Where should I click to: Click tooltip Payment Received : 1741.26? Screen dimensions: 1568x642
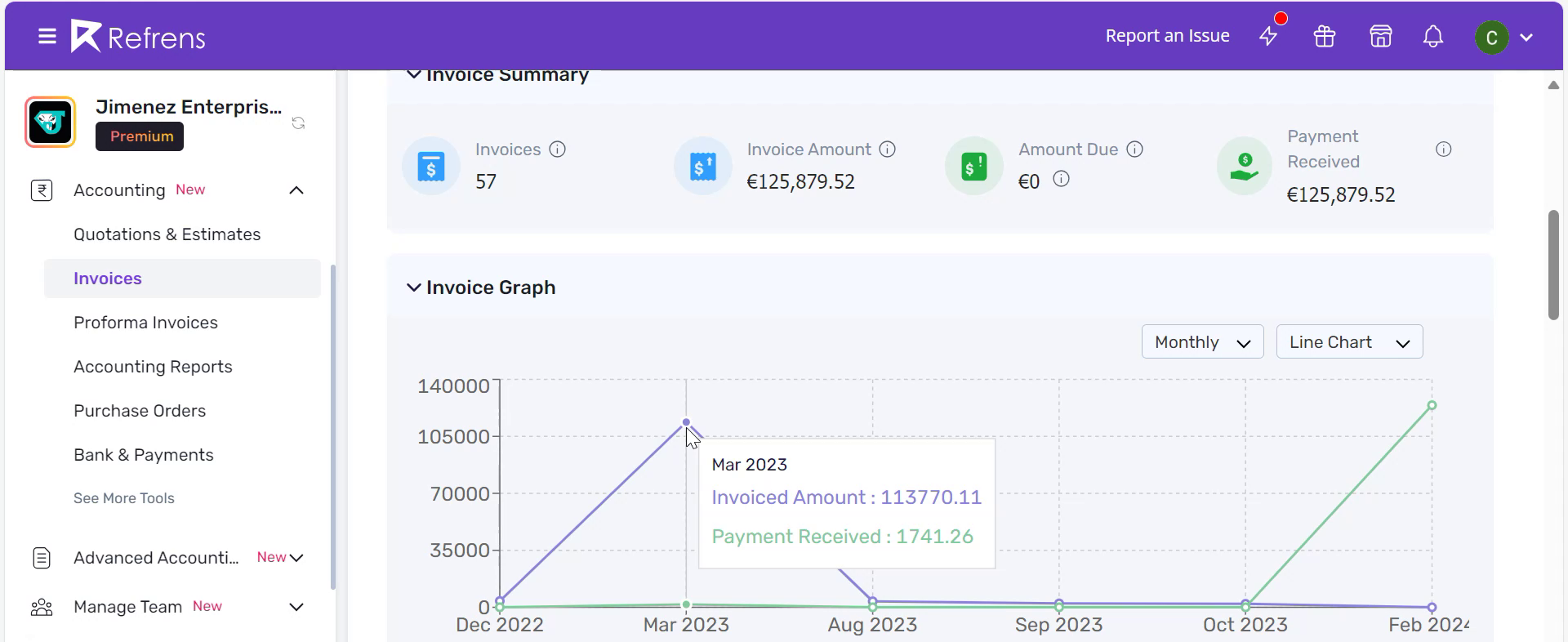[x=843, y=537]
